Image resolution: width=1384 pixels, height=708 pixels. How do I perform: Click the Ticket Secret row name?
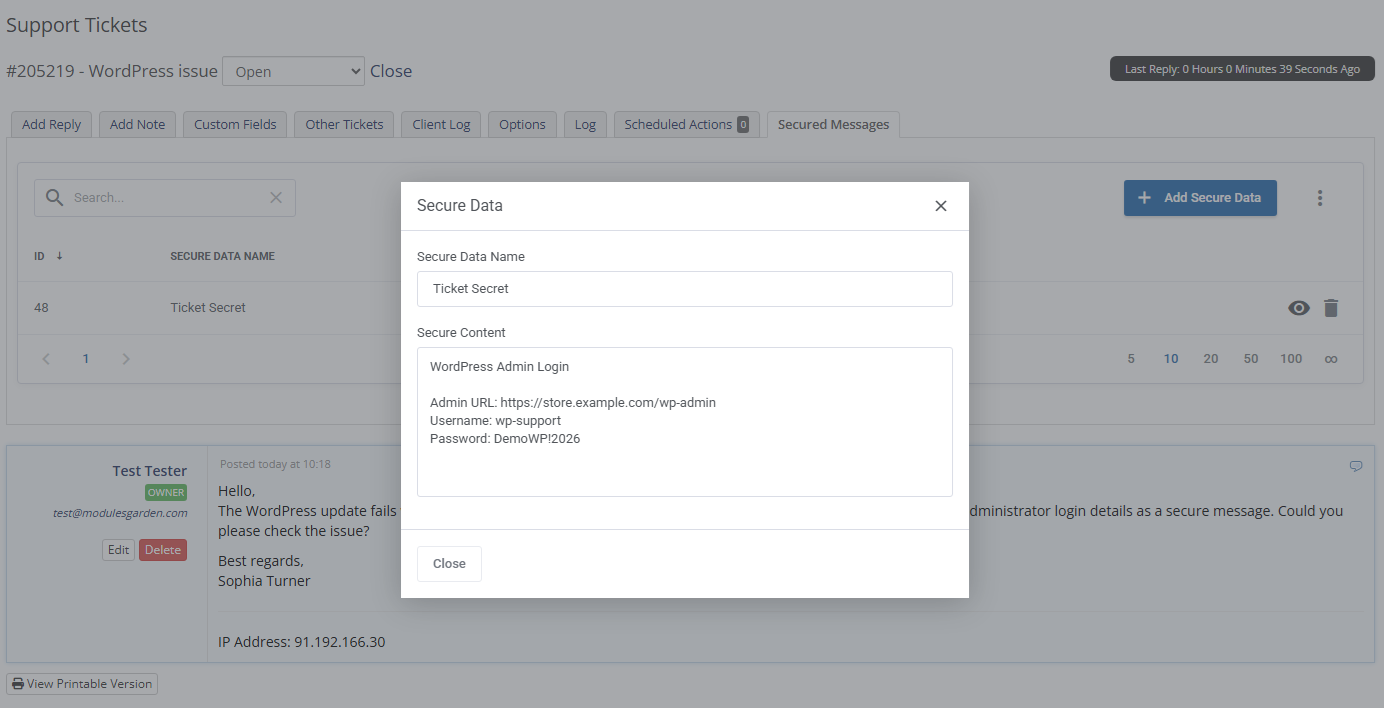tap(208, 308)
